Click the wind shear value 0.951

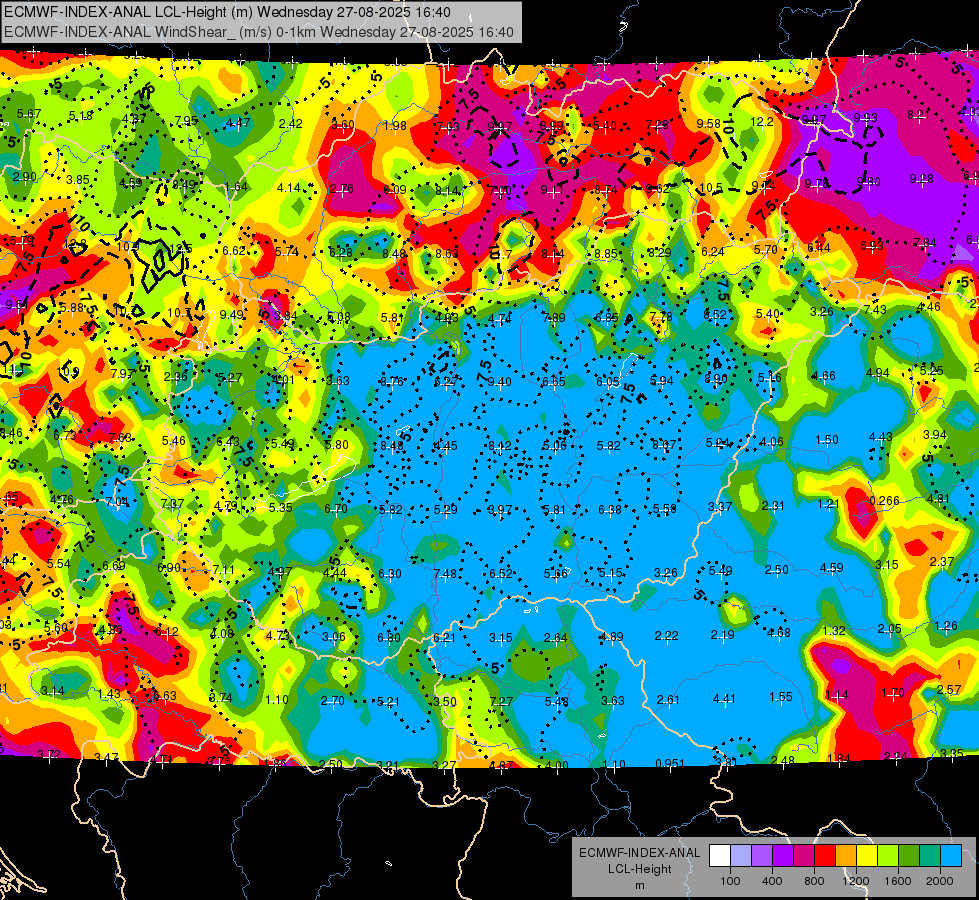pos(669,764)
